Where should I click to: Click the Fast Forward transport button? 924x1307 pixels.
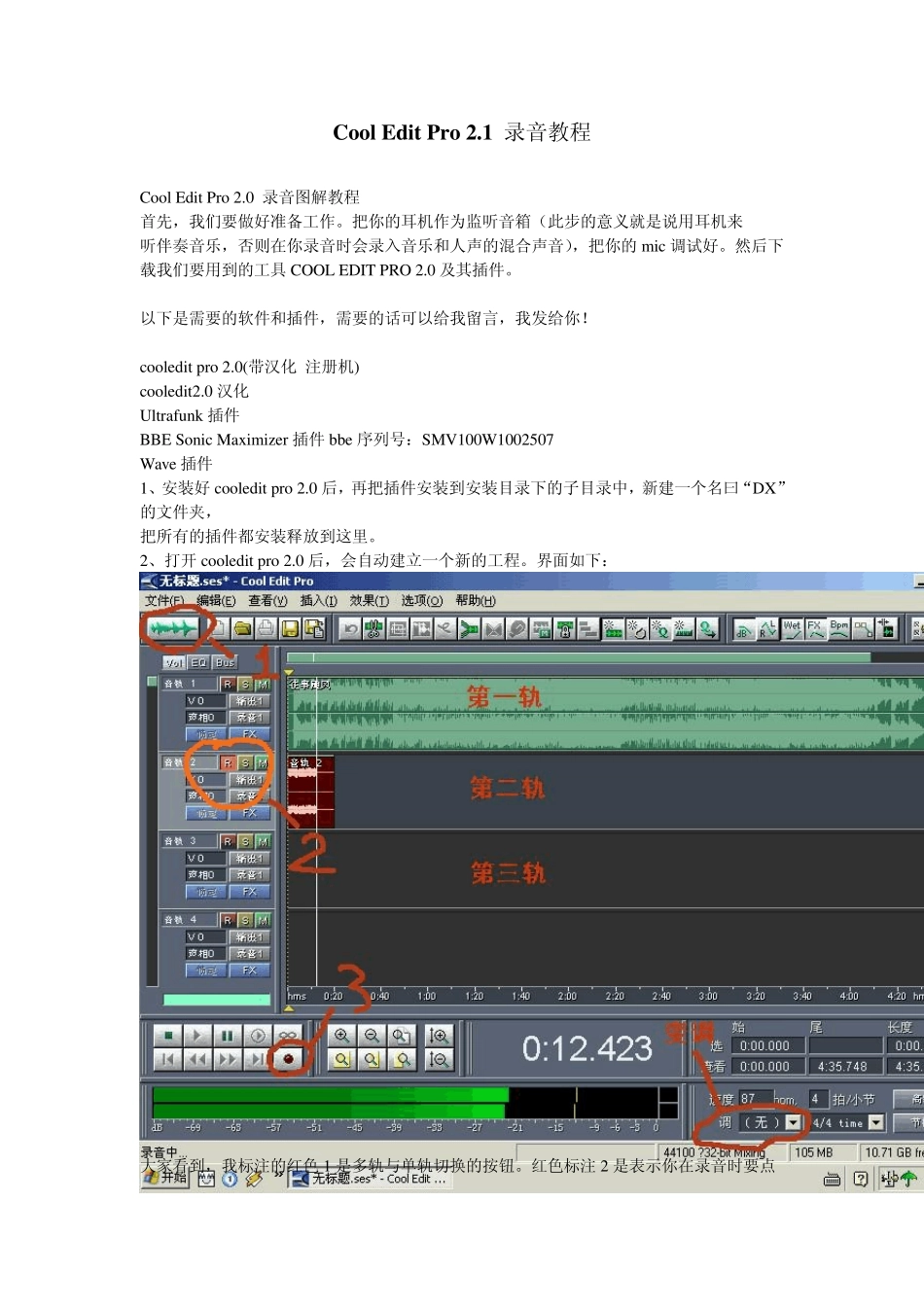227,1059
